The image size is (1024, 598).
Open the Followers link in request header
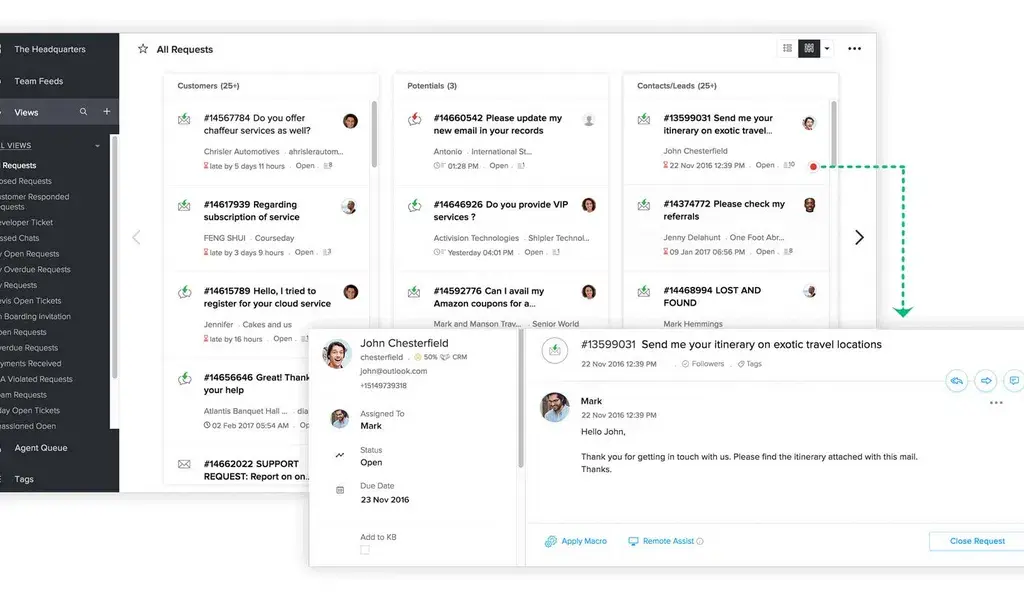(x=703, y=364)
